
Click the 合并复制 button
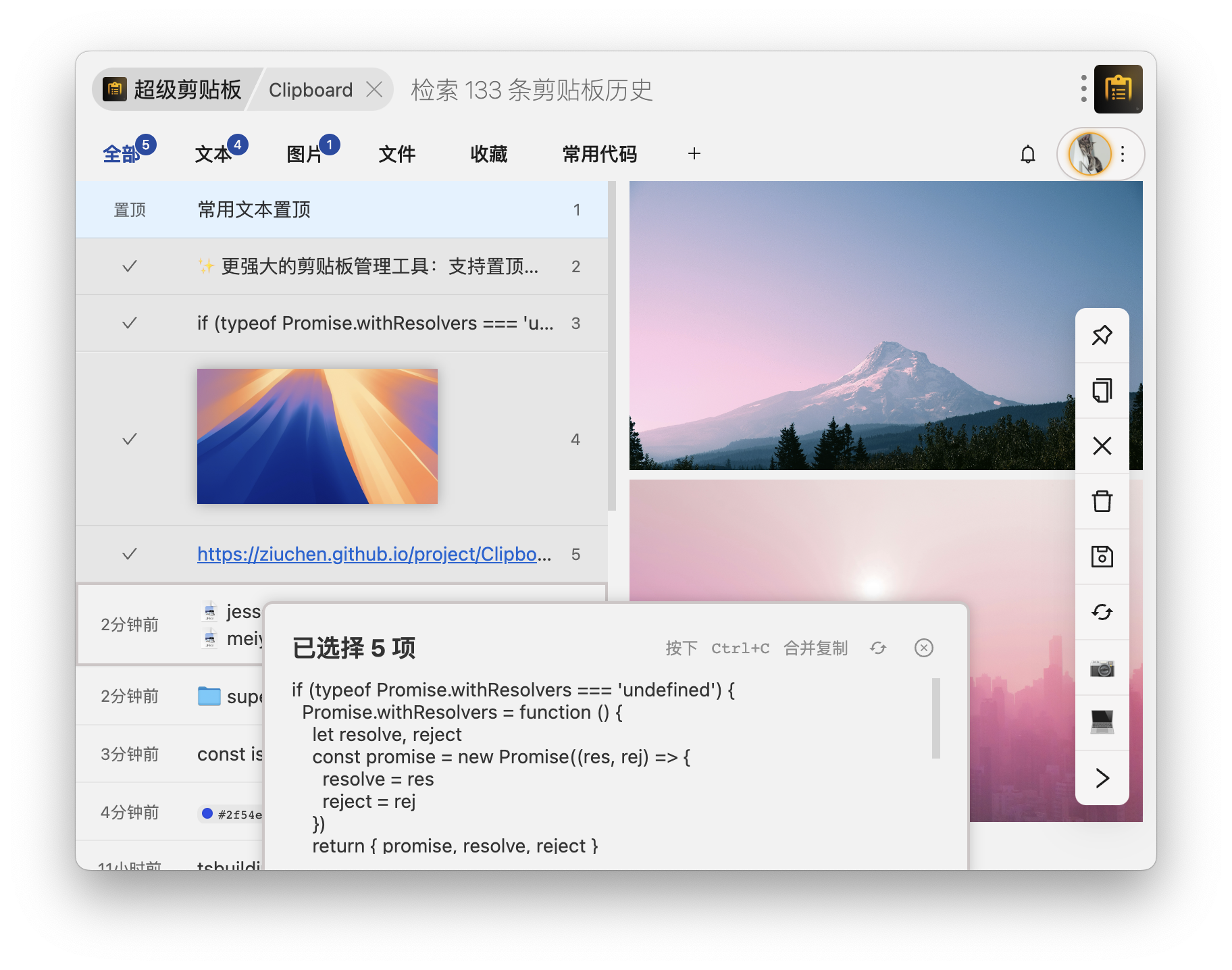(815, 648)
